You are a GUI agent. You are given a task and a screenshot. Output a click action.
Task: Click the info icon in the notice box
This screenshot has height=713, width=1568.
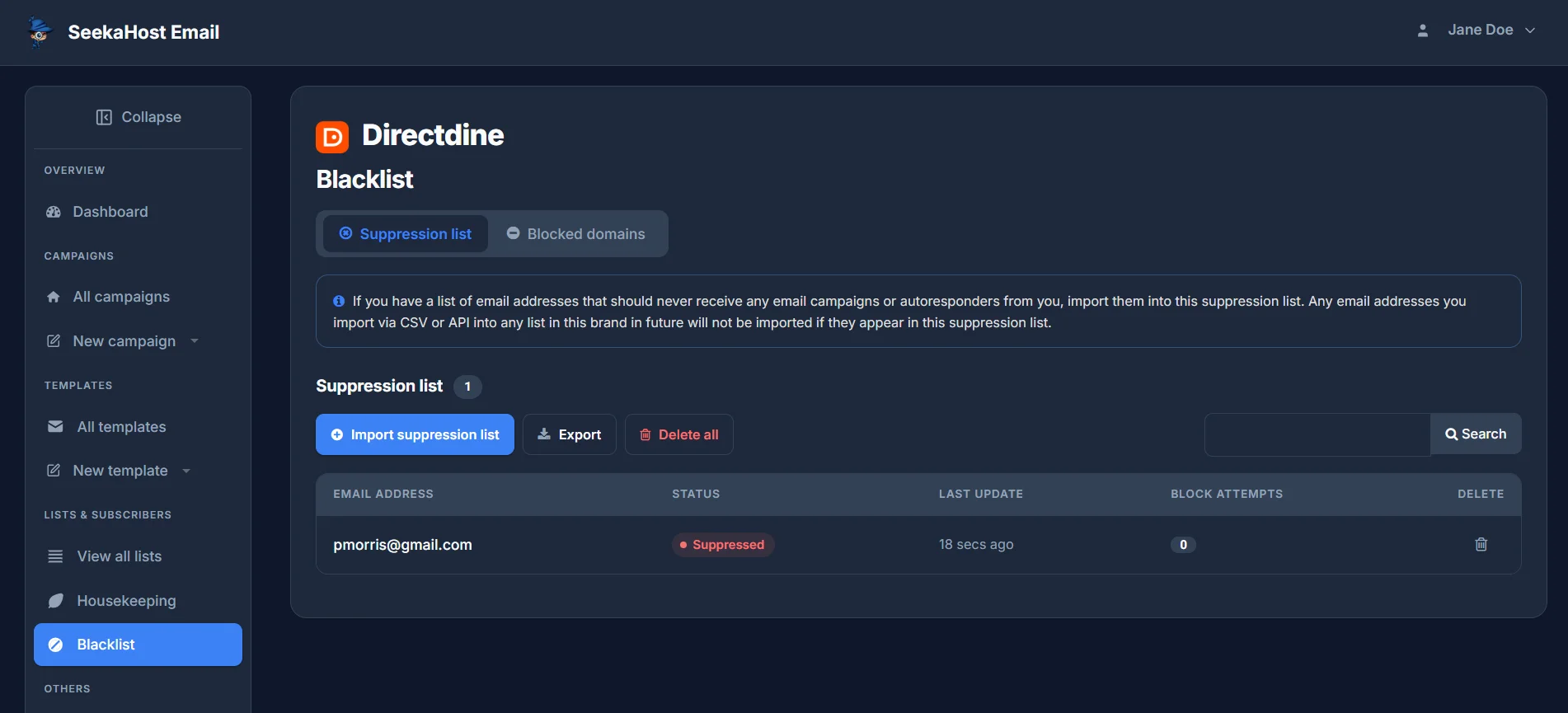(x=338, y=302)
